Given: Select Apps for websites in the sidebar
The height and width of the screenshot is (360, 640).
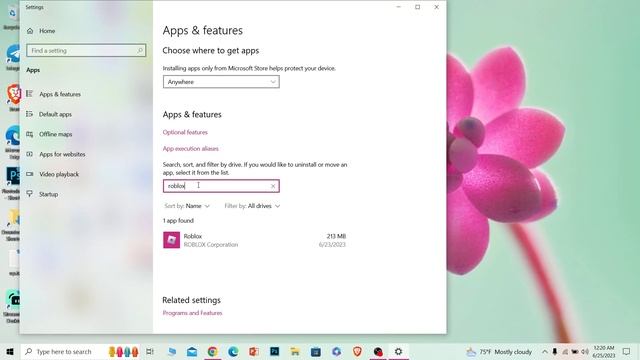Looking at the screenshot, I should pos(62,154).
